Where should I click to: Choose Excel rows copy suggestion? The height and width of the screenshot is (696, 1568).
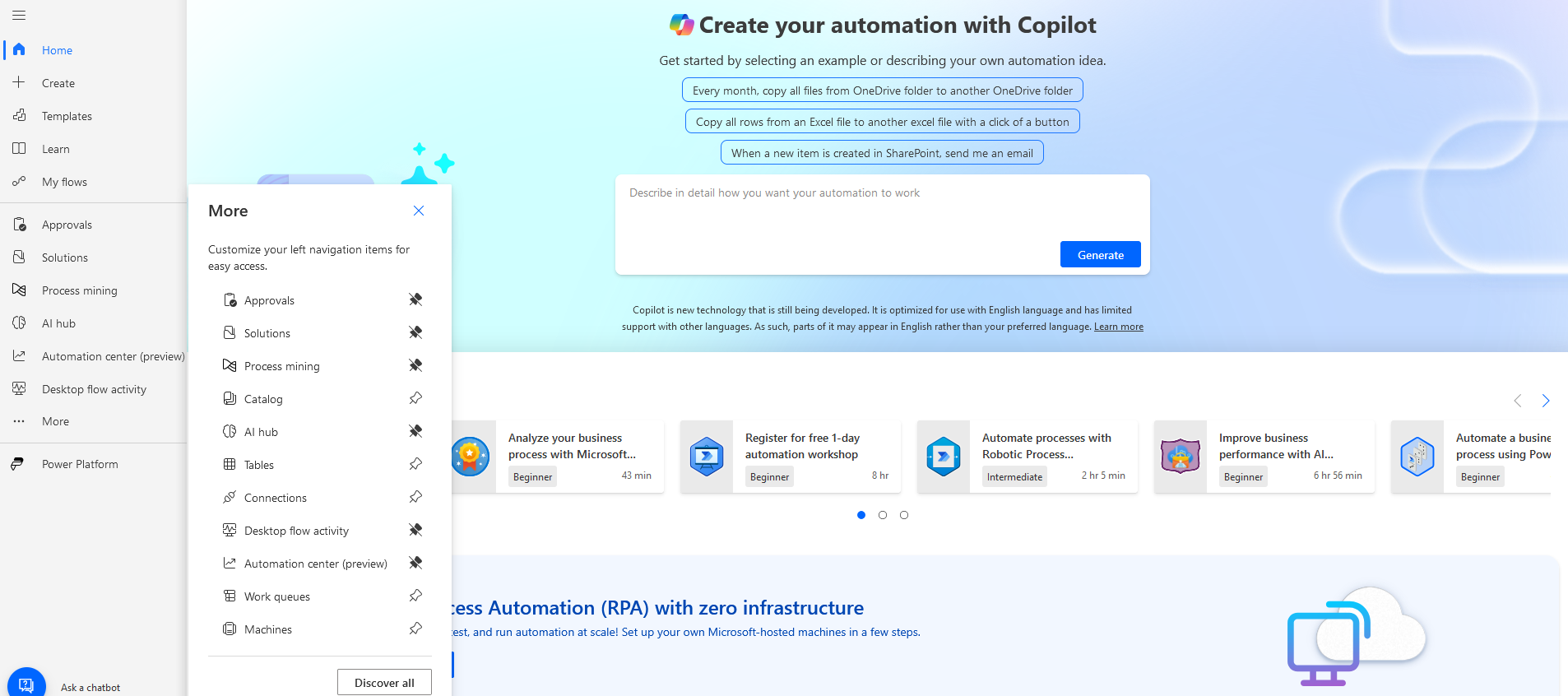[x=882, y=122]
